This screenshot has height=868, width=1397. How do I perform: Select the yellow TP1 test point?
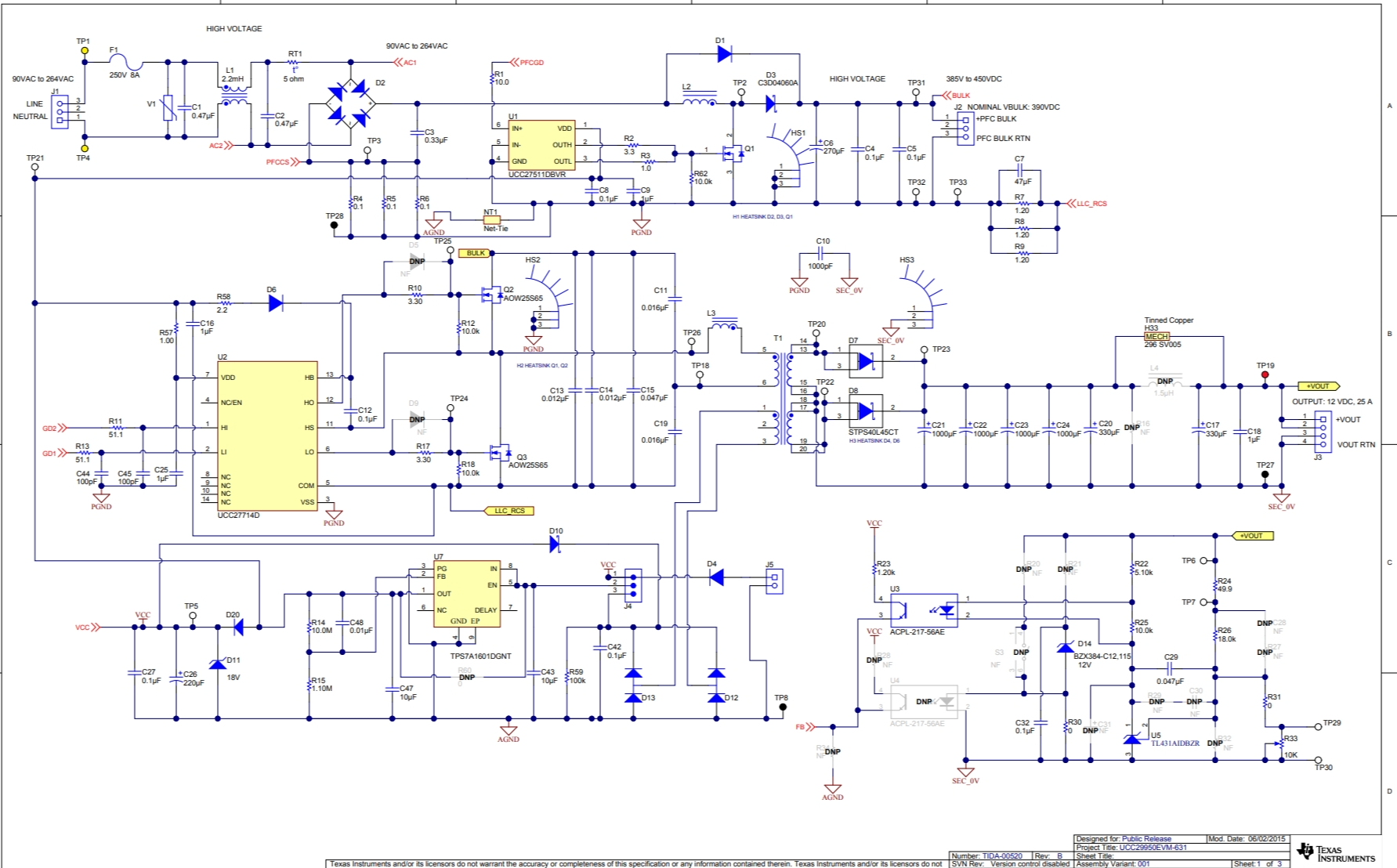point(85,51)
